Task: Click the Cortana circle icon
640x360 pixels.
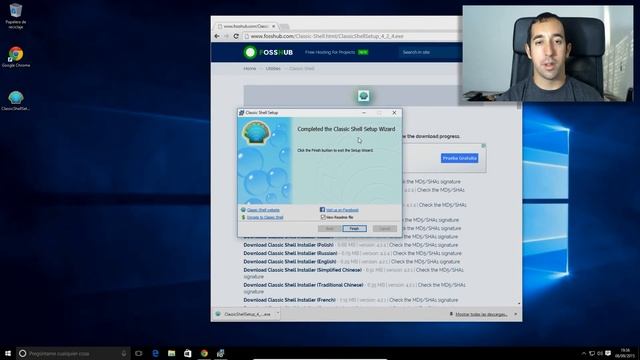Action: (23, 353)
